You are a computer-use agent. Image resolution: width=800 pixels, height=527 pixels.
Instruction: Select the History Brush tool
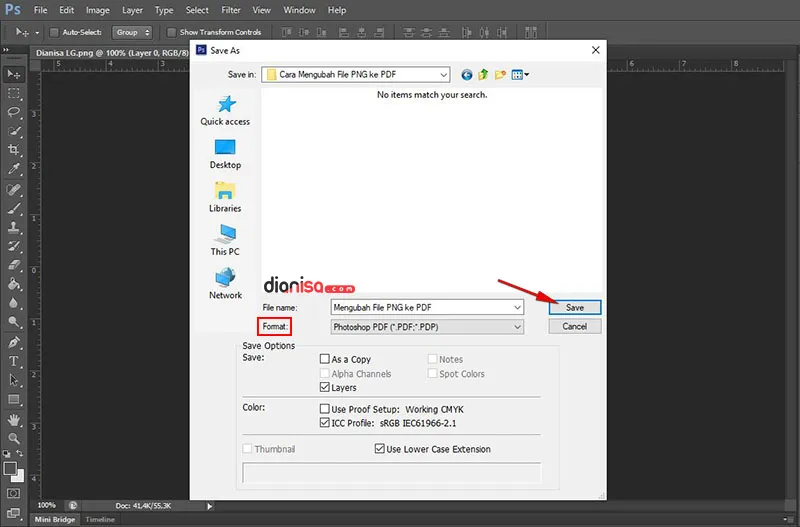14,246
